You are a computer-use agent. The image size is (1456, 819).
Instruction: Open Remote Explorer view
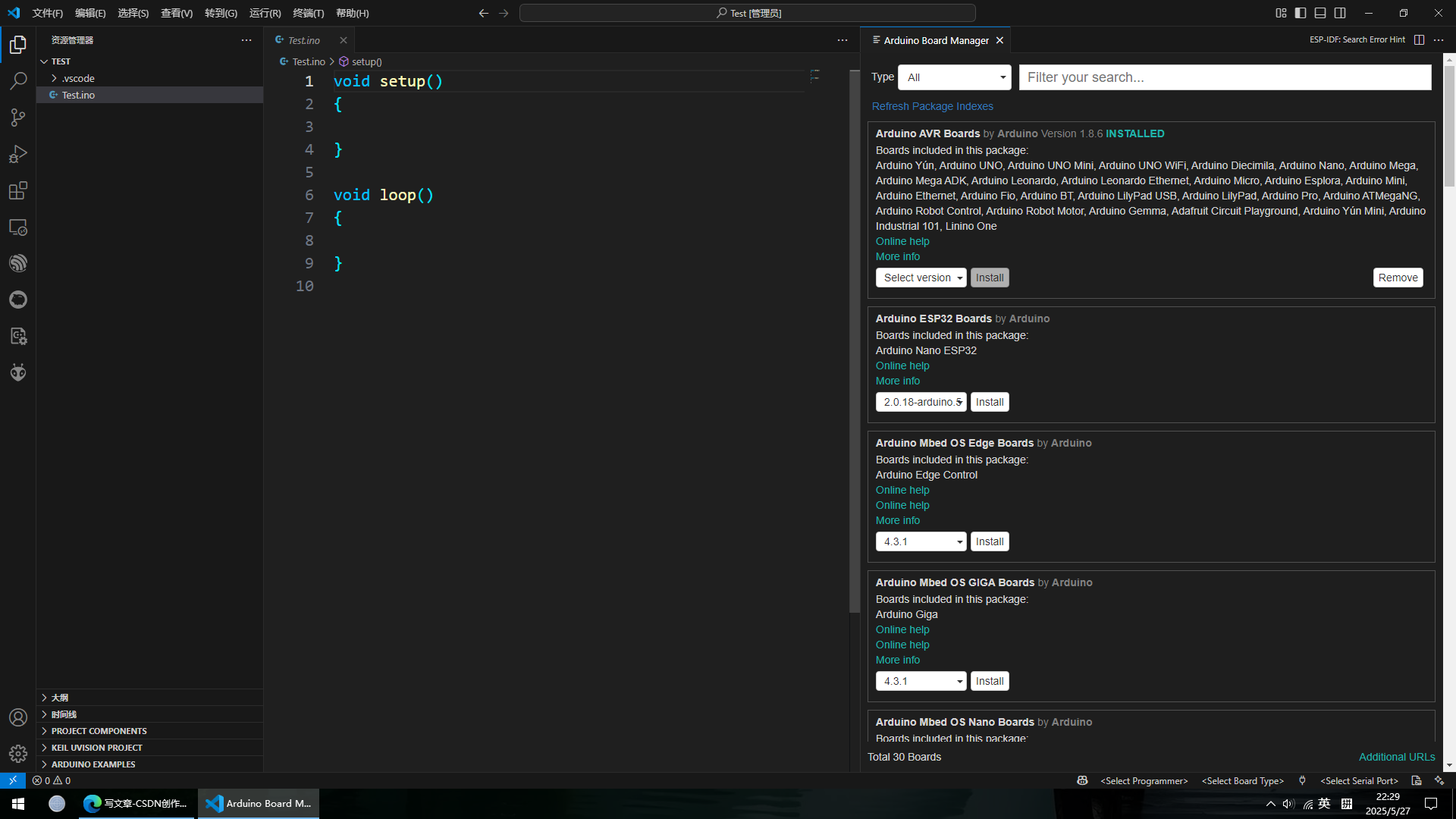[x=18, y=227]
